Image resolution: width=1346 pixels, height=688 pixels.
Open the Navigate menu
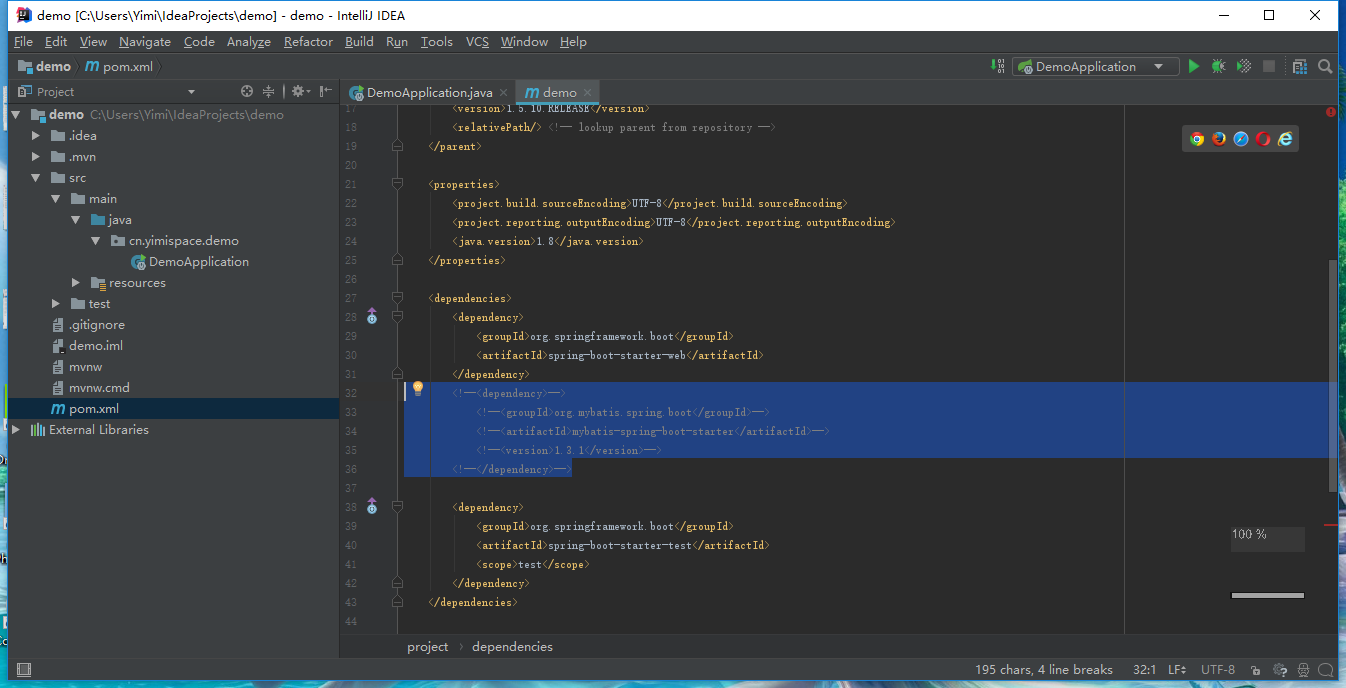click(x=145, y=41)
